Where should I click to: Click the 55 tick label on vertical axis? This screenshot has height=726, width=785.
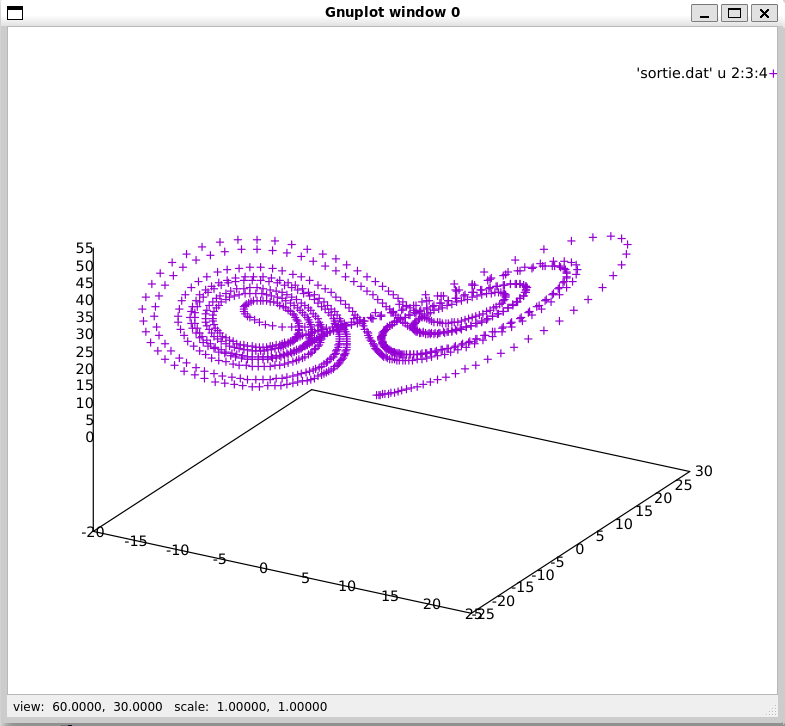pos(84,248)
